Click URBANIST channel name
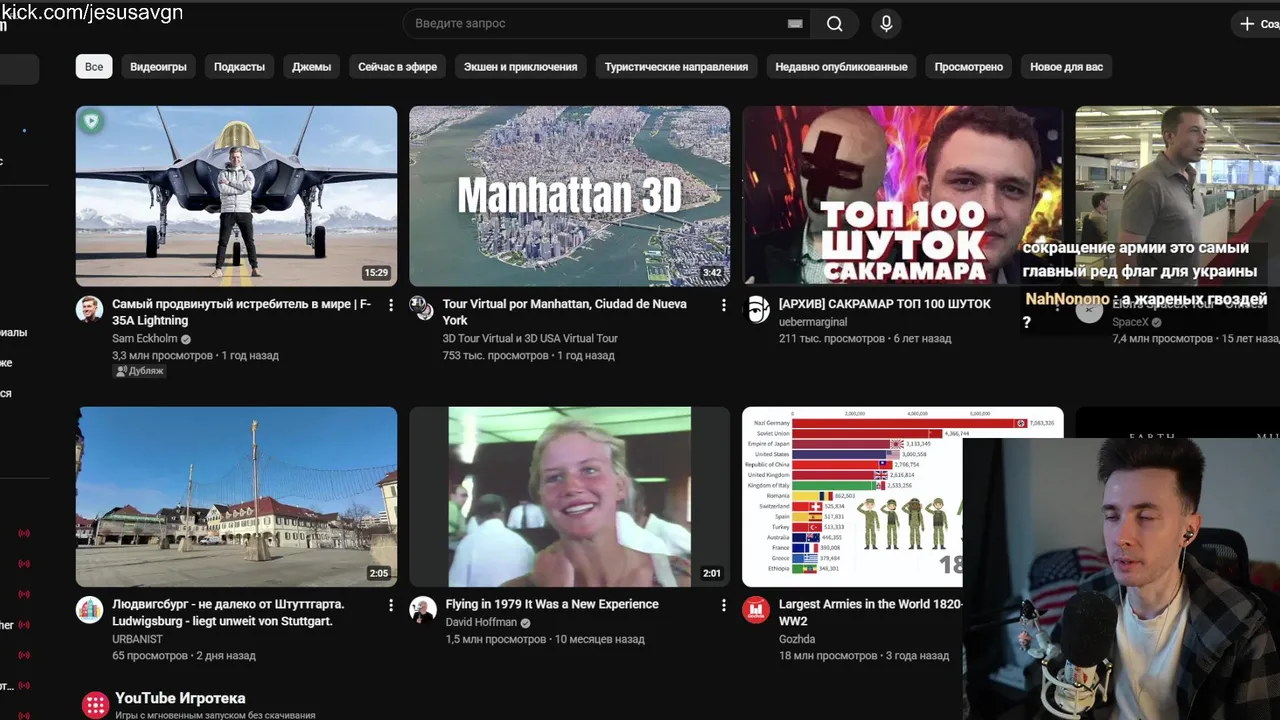This screenshot has height=720, width=1280. point(138,639)
